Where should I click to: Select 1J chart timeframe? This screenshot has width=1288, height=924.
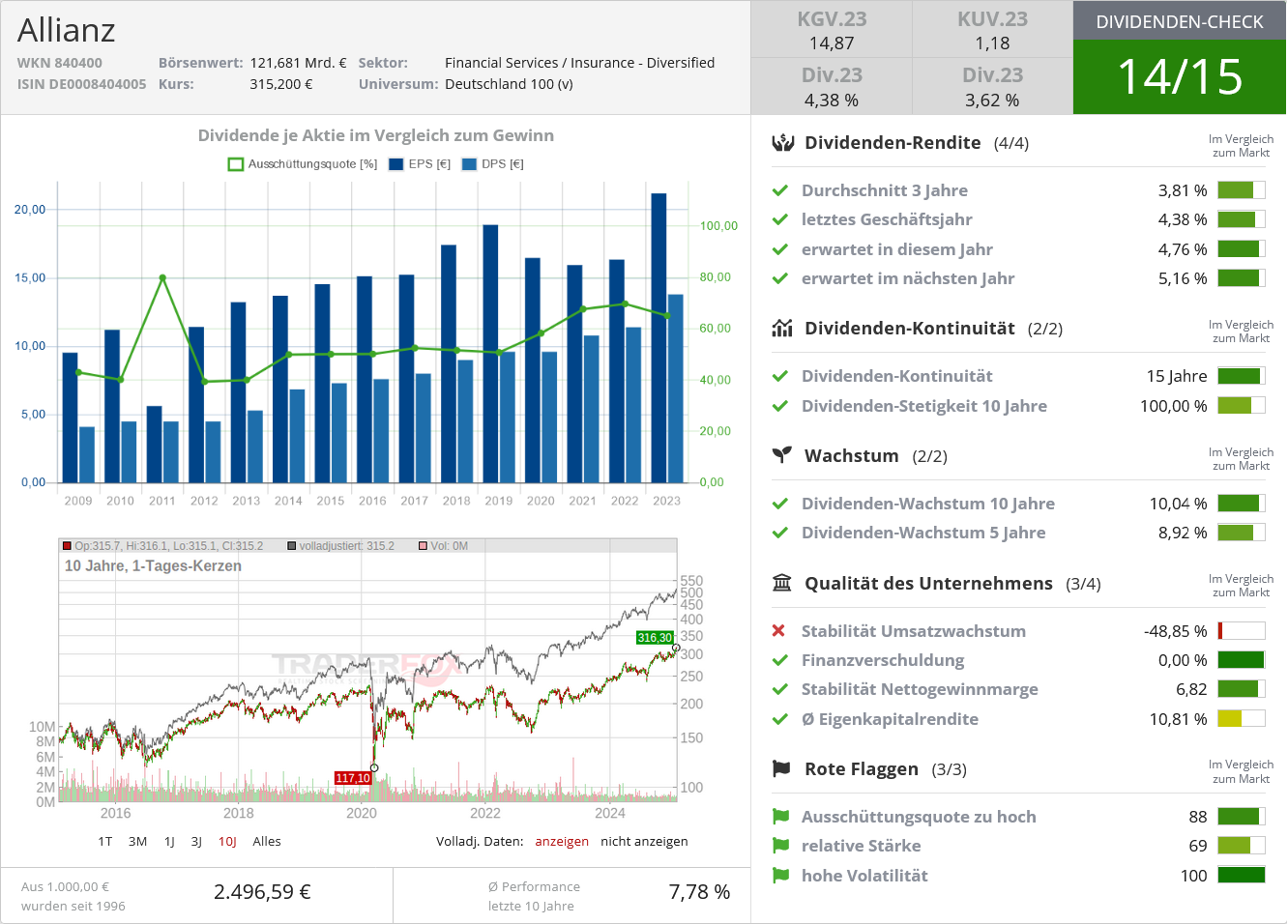pos(169,842)
